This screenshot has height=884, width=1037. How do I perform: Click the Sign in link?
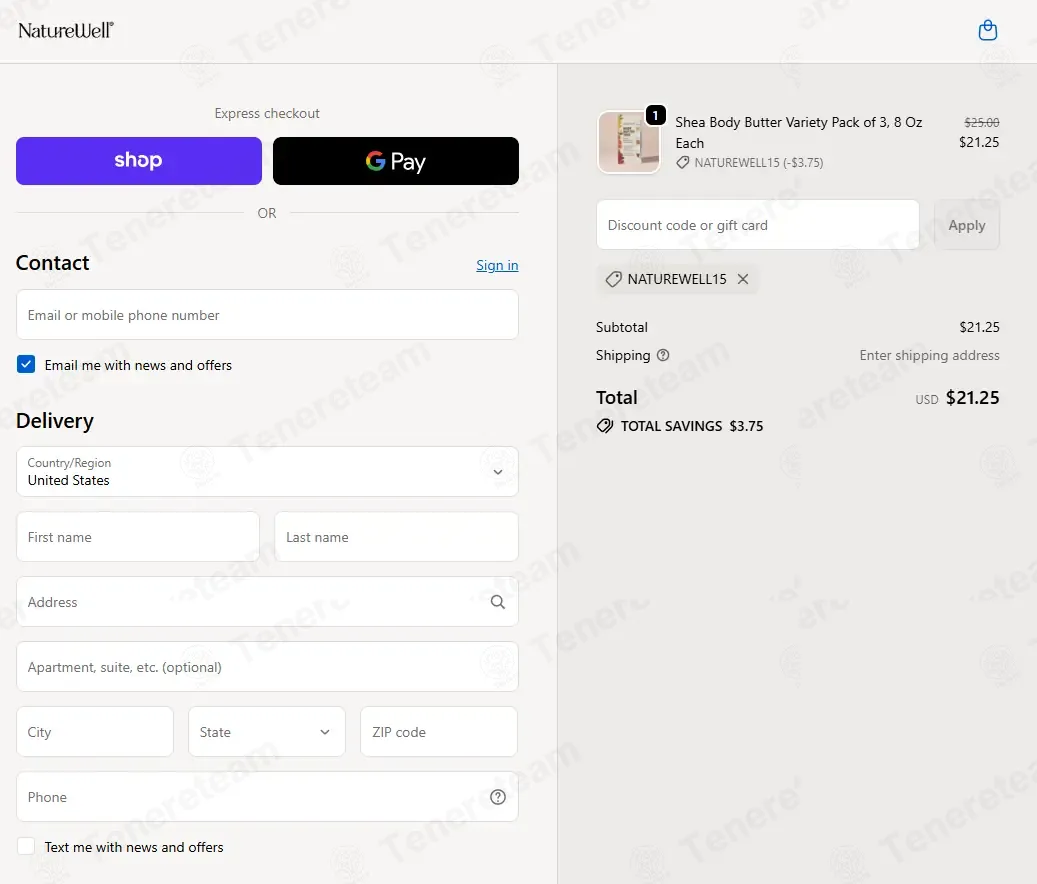[x=497, y=265]
